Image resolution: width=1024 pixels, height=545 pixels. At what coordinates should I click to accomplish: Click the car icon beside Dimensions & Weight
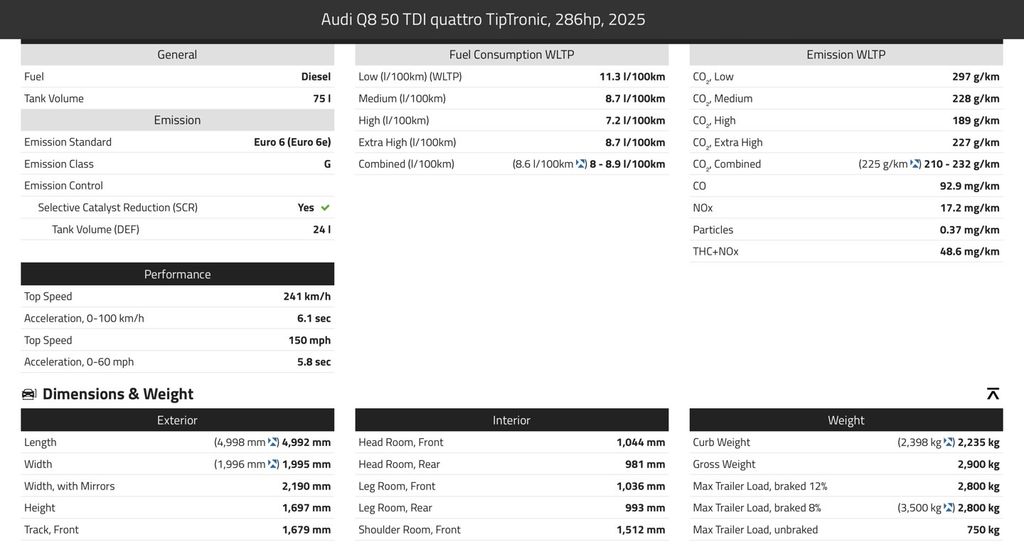29,394
